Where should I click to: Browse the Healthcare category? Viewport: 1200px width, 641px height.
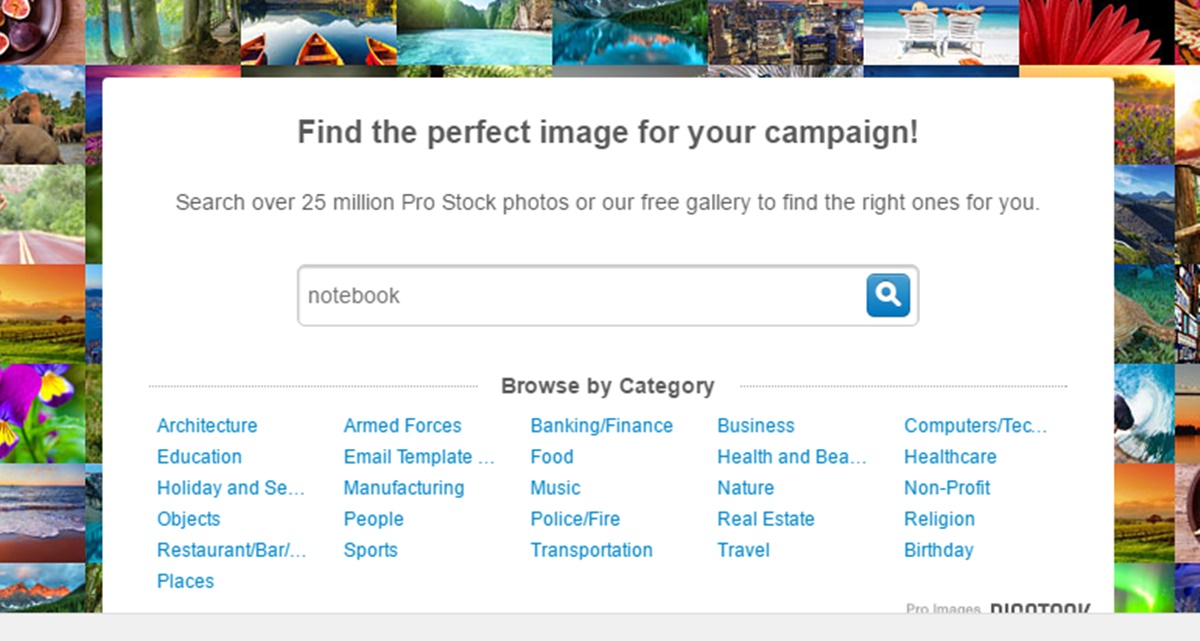[950, 457]
